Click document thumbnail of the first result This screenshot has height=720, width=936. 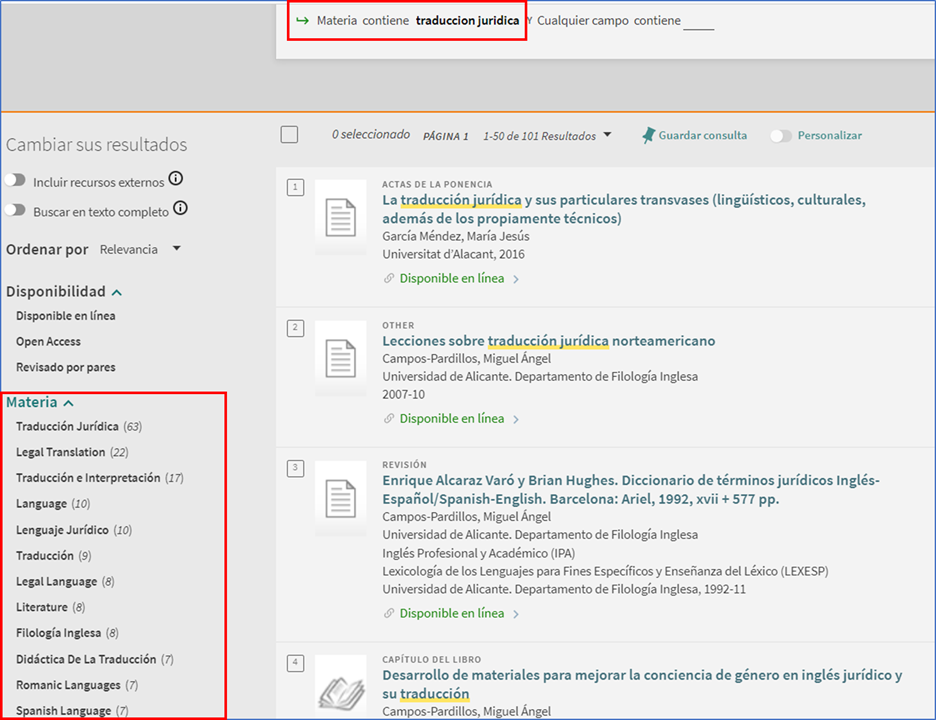pyautogui.click(x=341, y=217)
